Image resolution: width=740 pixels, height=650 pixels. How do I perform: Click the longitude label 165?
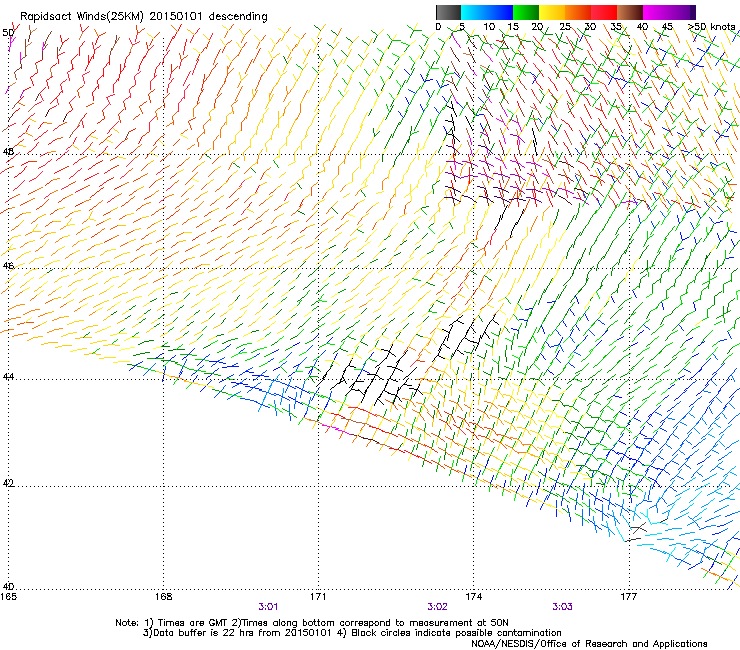coord(8,597)
